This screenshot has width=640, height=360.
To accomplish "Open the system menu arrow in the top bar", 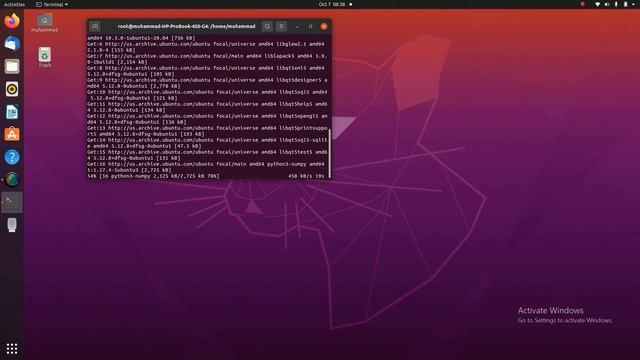I will 633,4.
